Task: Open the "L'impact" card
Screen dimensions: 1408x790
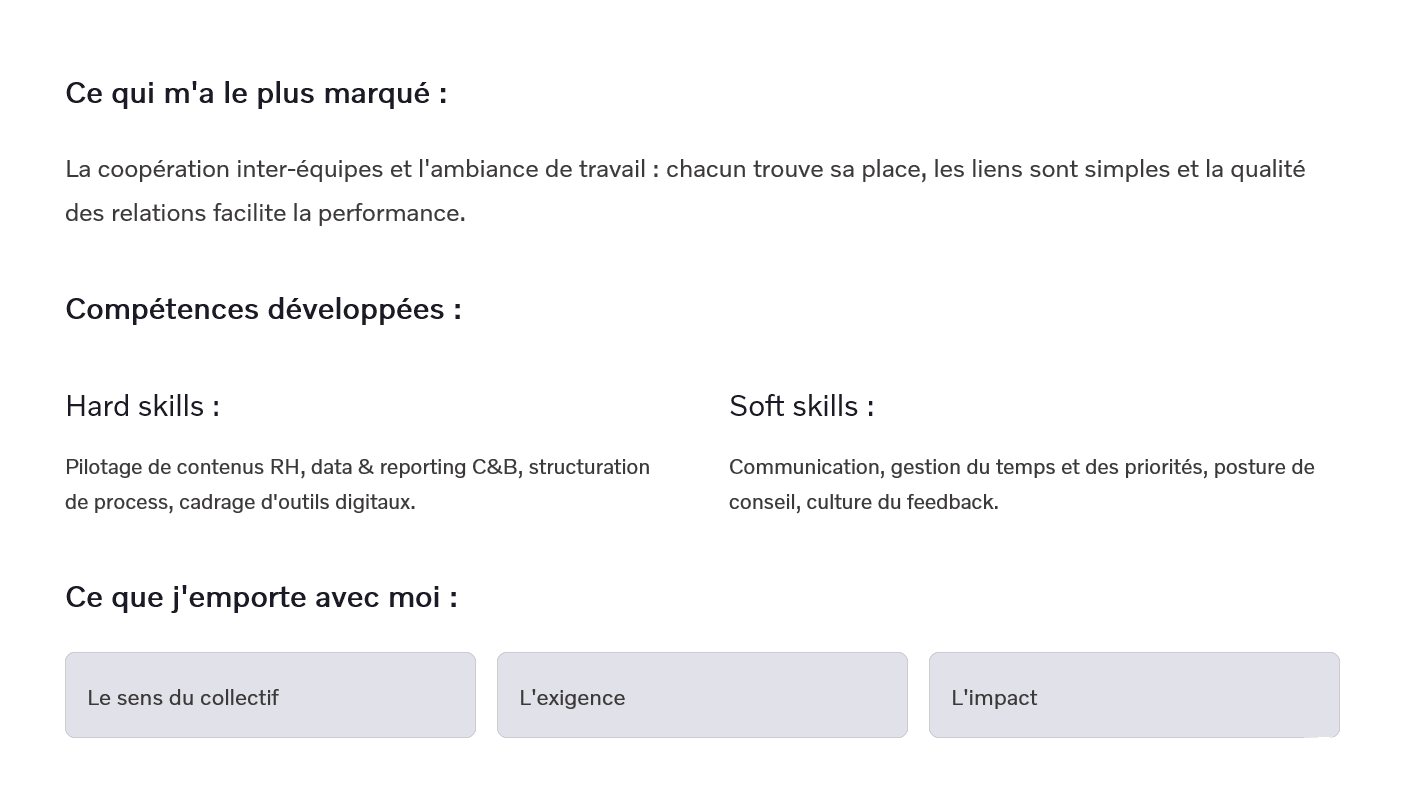Action: pyautogui.click(x=1134, y=696)
